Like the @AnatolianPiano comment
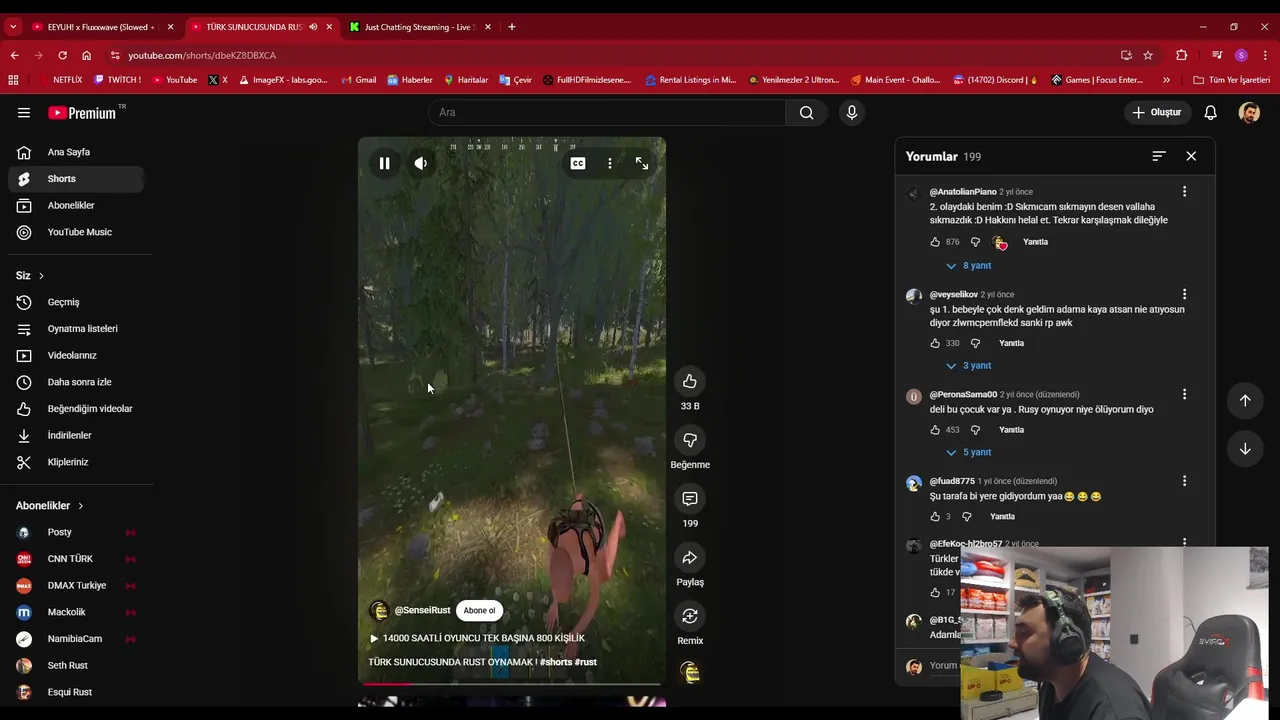This screenshot has width=1280, height=720. tap(935, 242)
